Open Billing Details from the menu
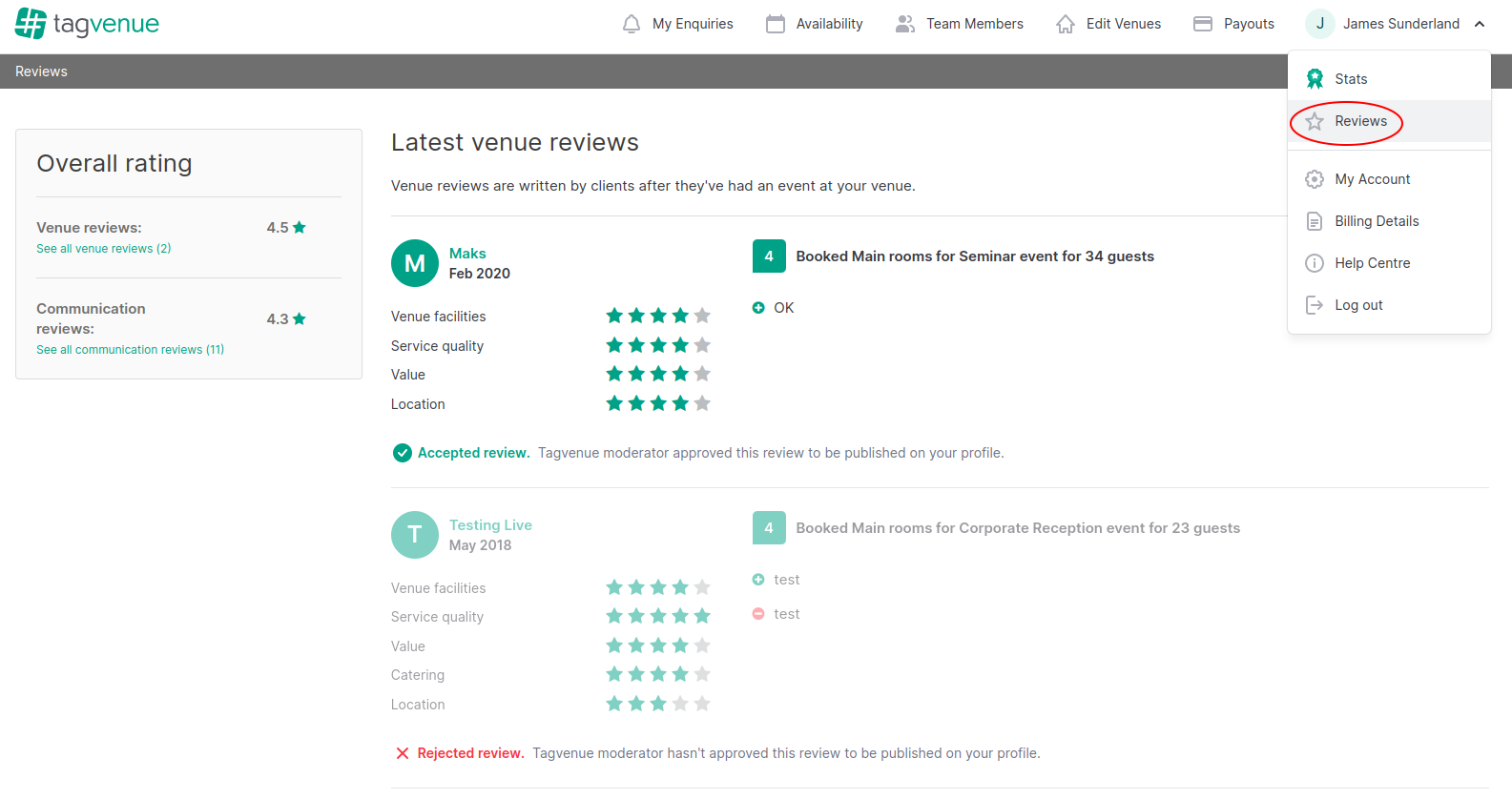 pyautogui.click(x=1389, y=221)
